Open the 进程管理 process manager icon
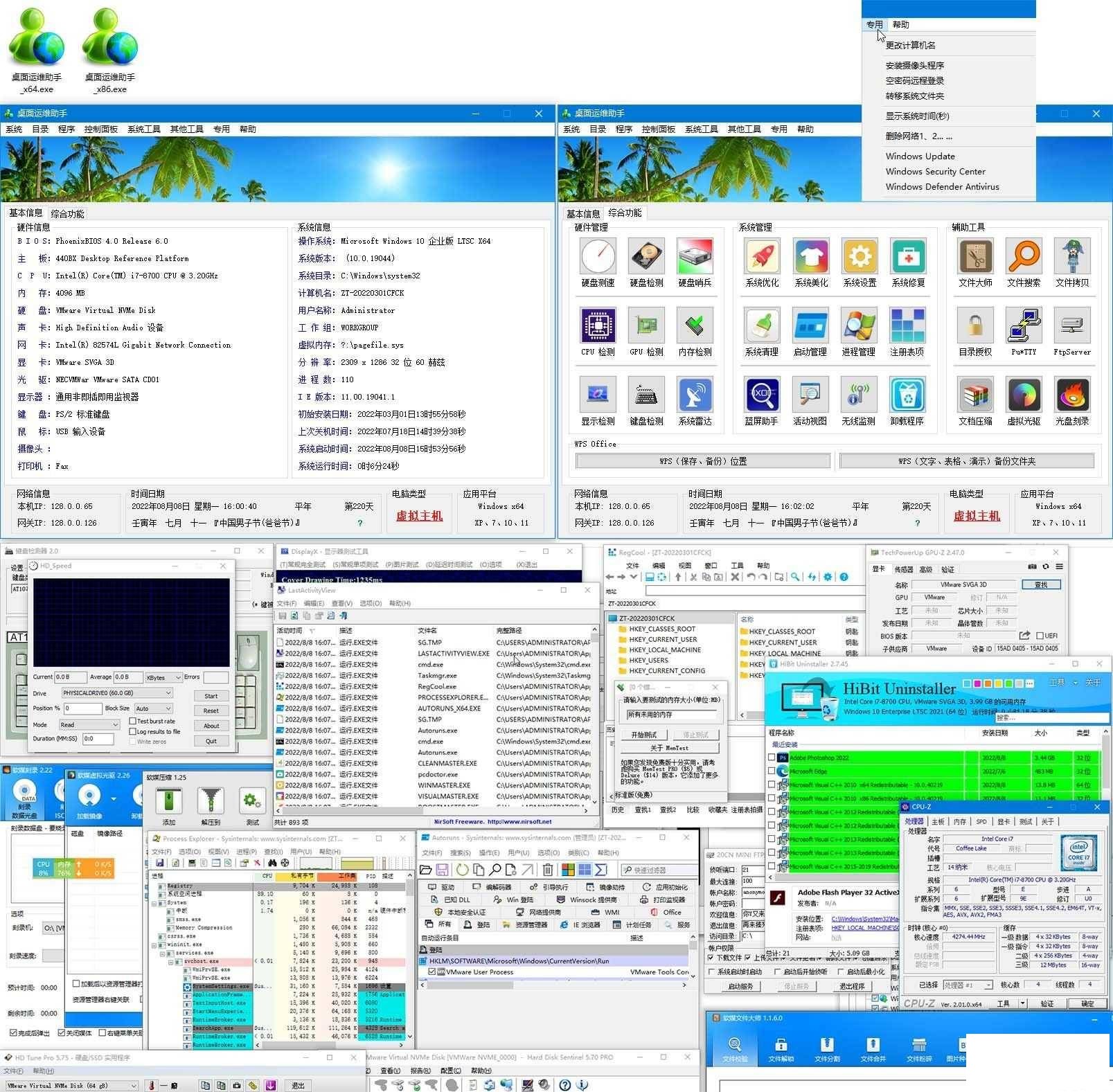 pos(859,325)
